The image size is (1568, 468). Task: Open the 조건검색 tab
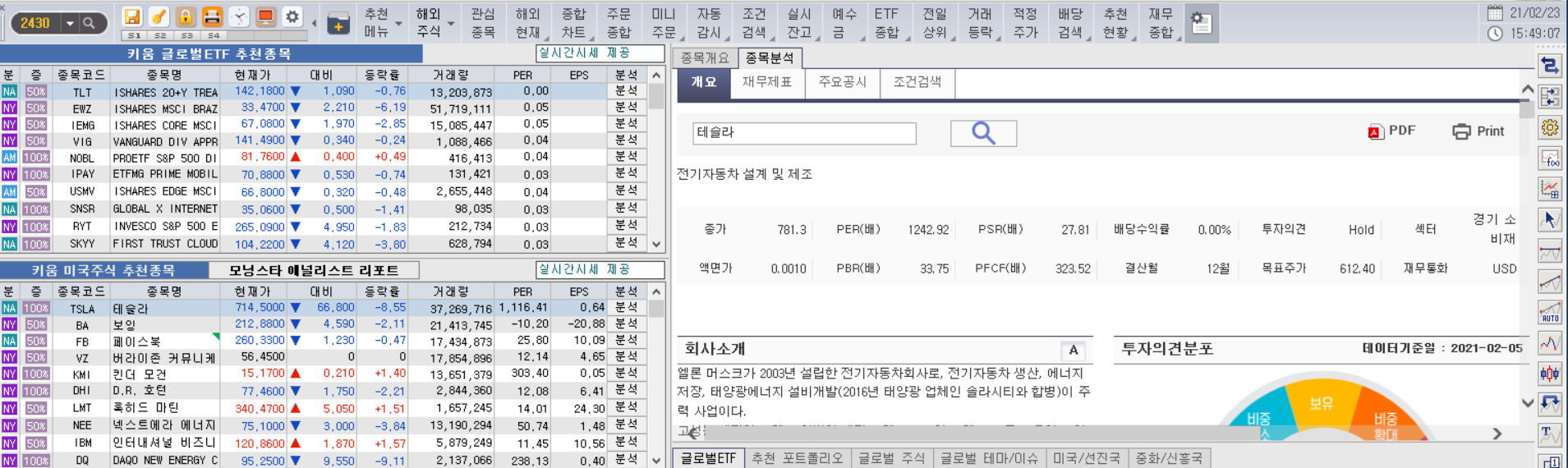pos(917,82)
